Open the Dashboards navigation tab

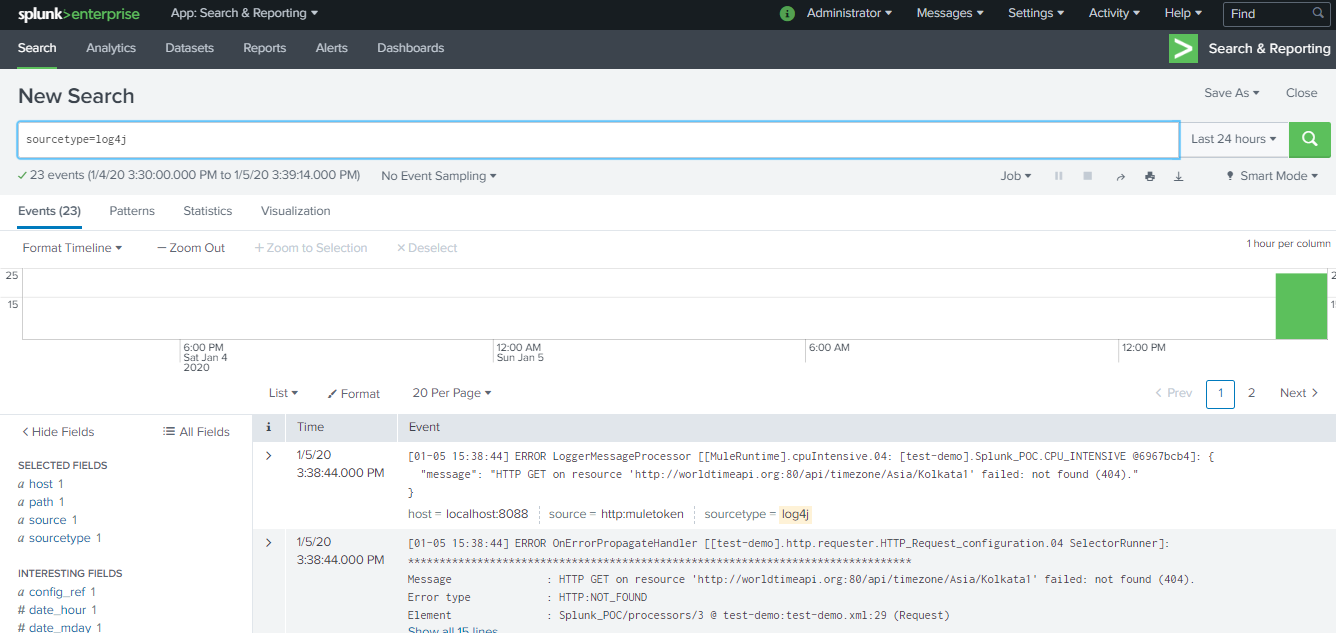(410, 48)
